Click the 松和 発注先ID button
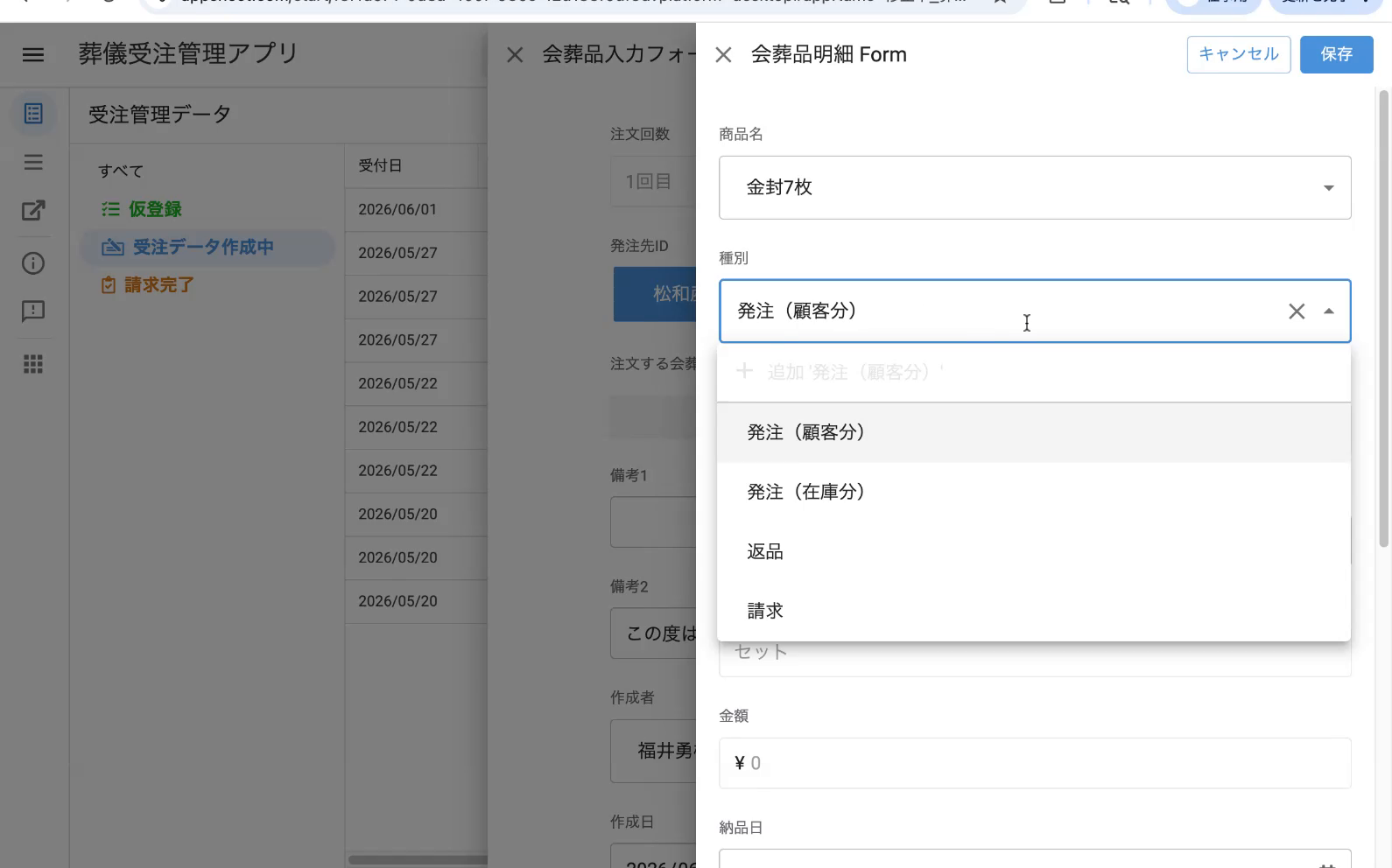Screen dimensions: 1392x868 pyautogui.click(x=655, y=294)
